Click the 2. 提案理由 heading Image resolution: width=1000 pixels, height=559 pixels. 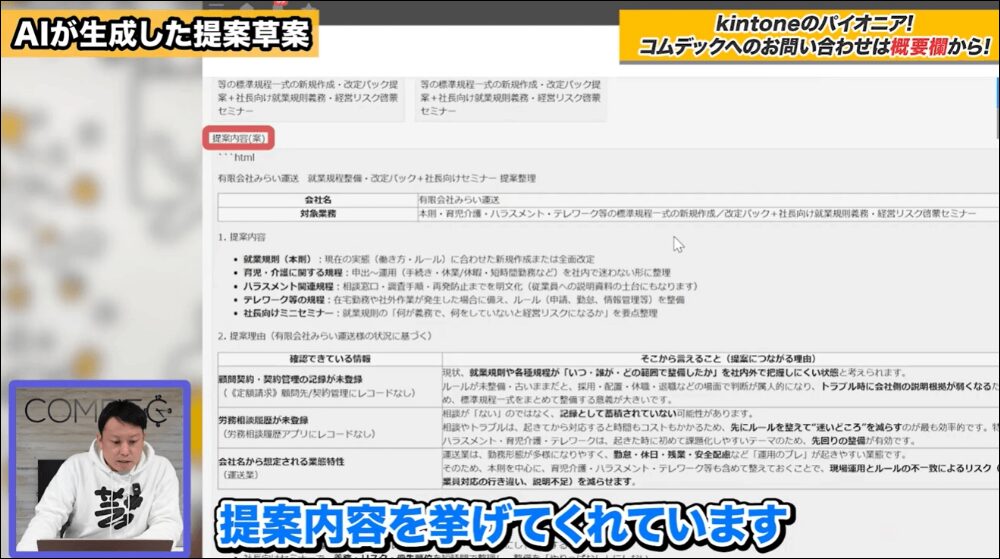coord(325,336)
